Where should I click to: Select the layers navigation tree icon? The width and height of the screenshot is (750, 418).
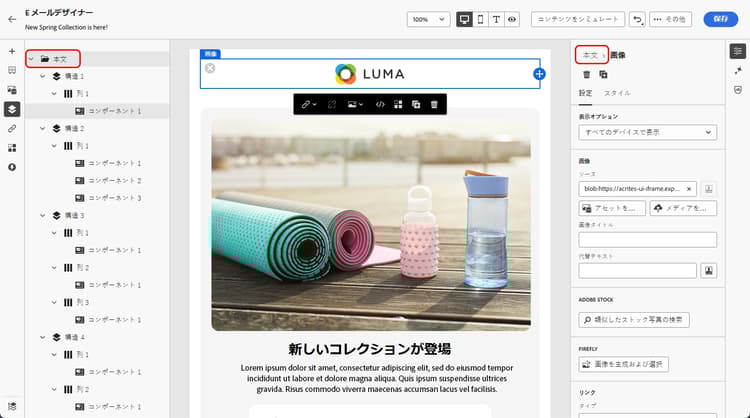pyautogui.click(x=12, y=109)
